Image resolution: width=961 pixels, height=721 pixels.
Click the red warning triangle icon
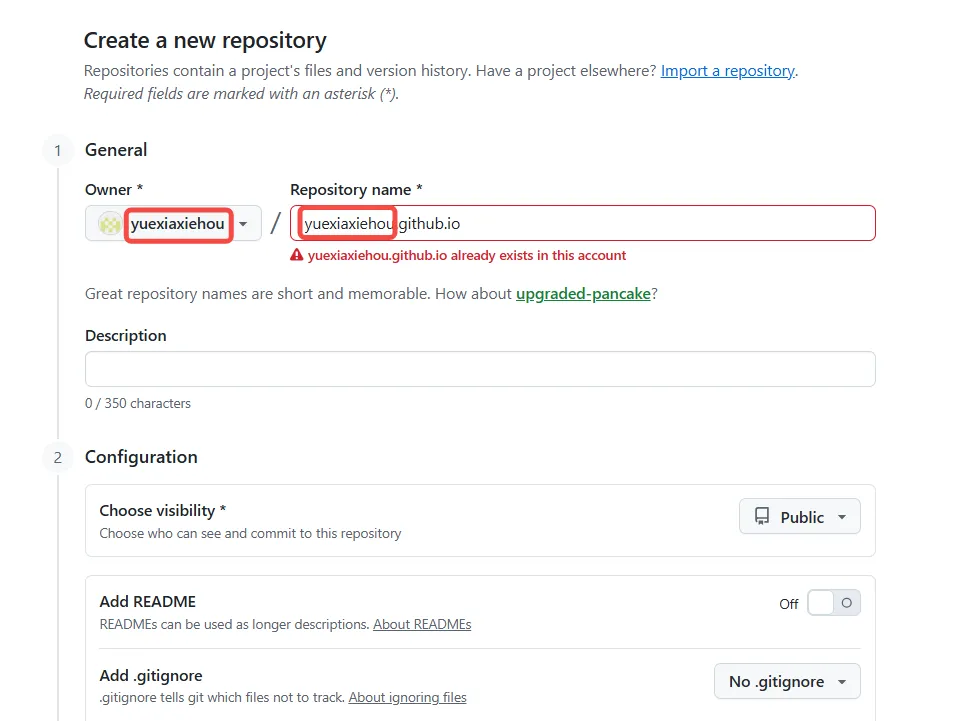(297, 255)
